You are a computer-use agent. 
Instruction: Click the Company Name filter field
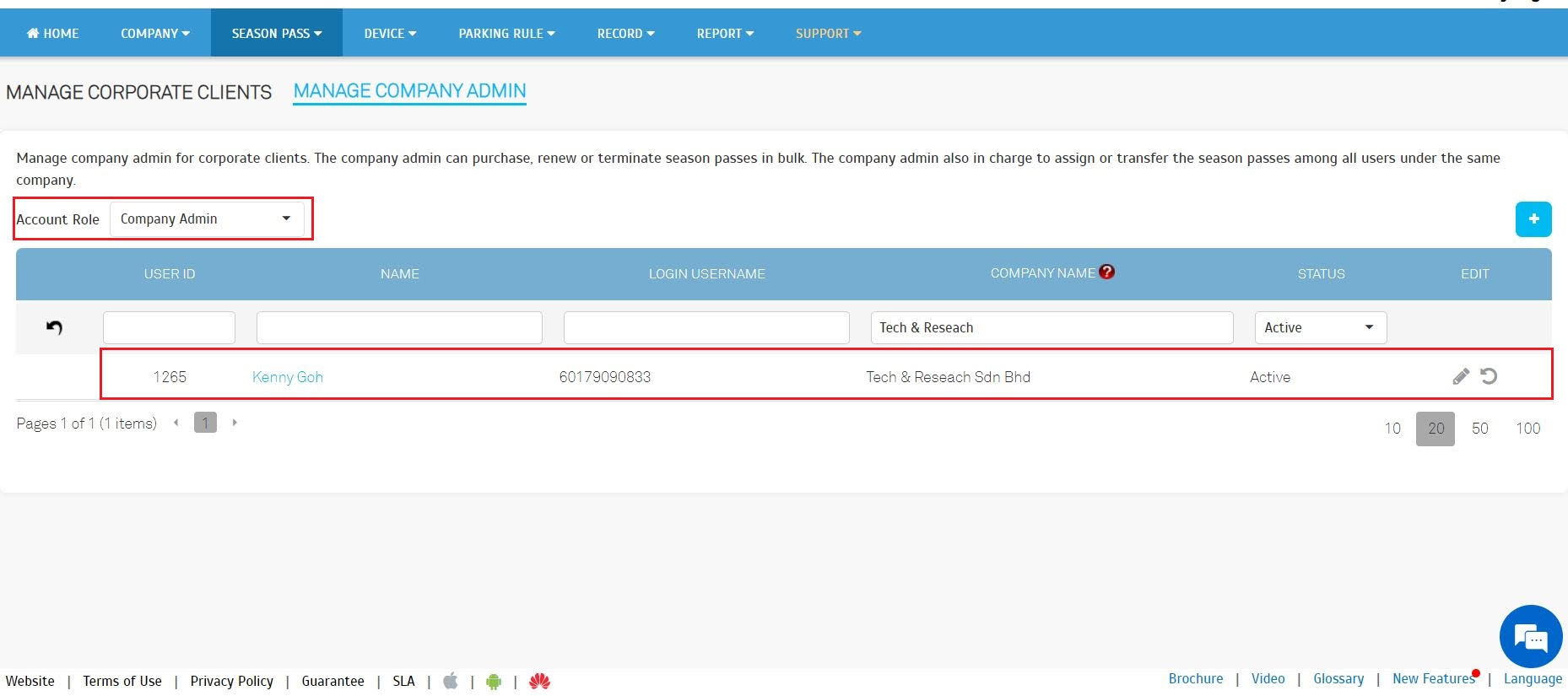1051,327
